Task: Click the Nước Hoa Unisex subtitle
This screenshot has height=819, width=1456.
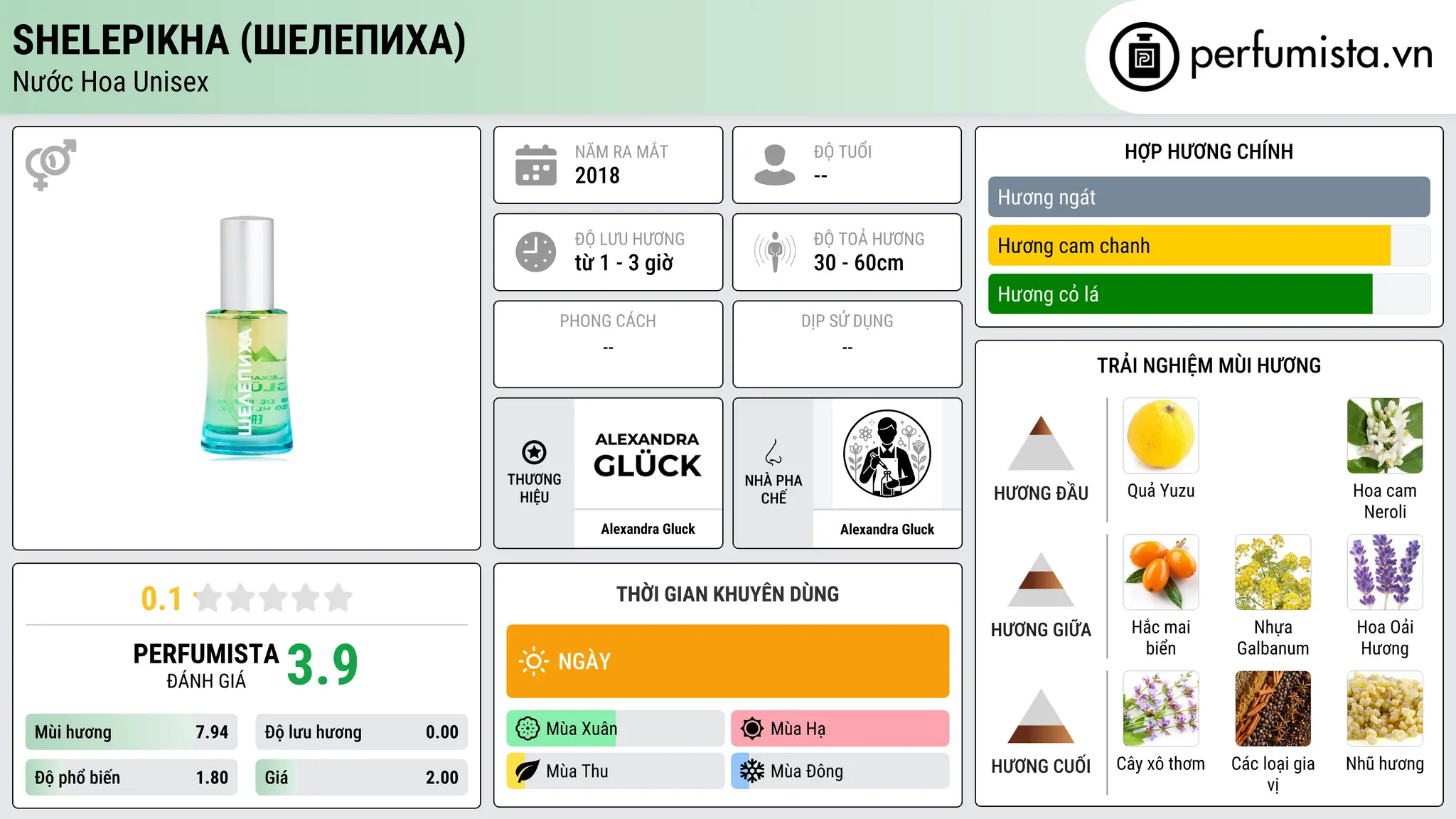Action: tap(110, 82)
